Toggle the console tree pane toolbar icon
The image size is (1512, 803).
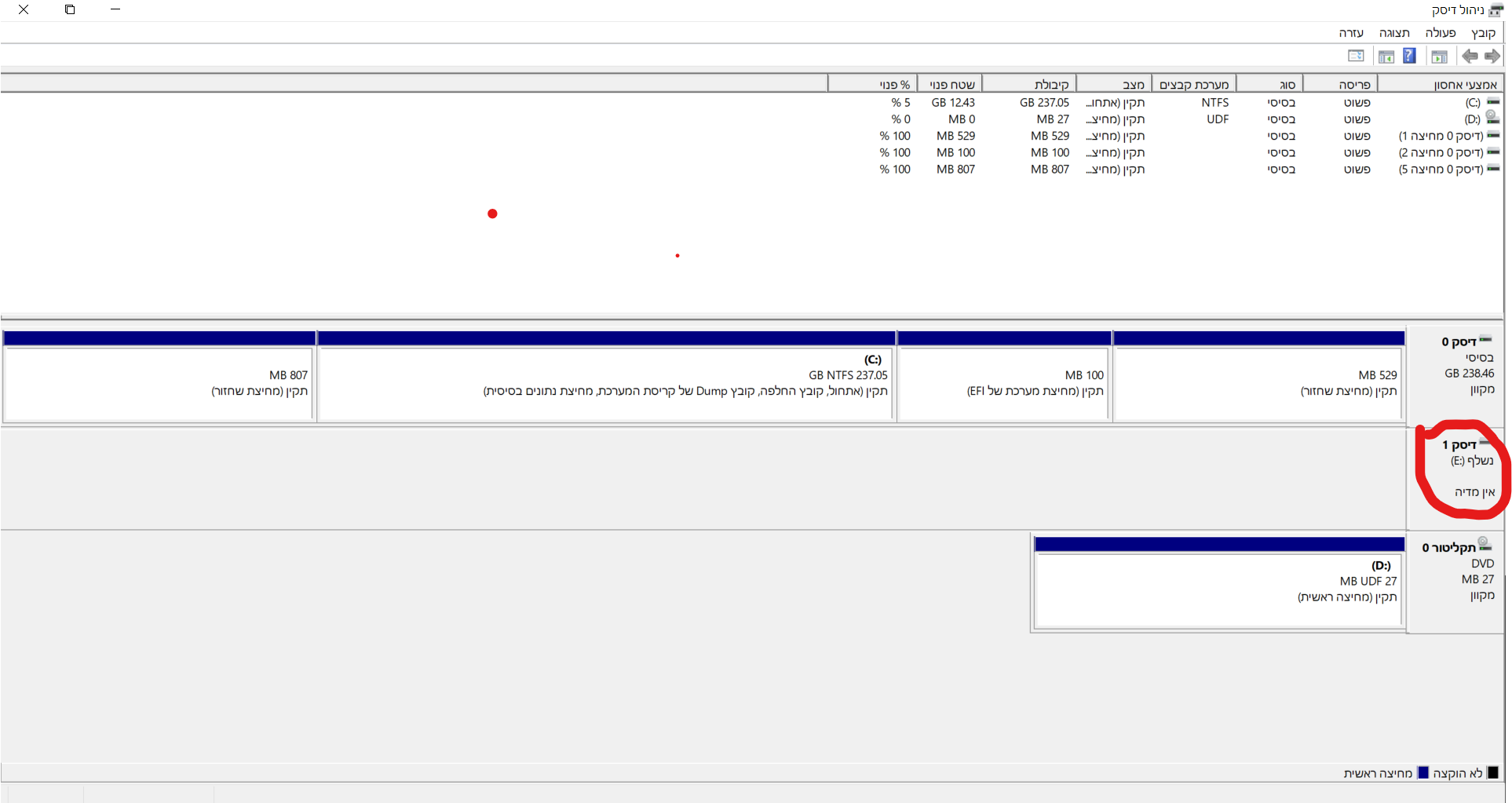1440,57
